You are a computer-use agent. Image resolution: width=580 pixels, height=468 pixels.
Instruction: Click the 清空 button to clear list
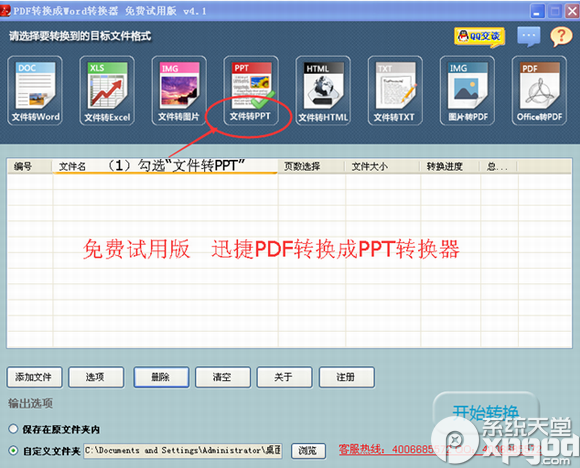[x=223, y=377]
